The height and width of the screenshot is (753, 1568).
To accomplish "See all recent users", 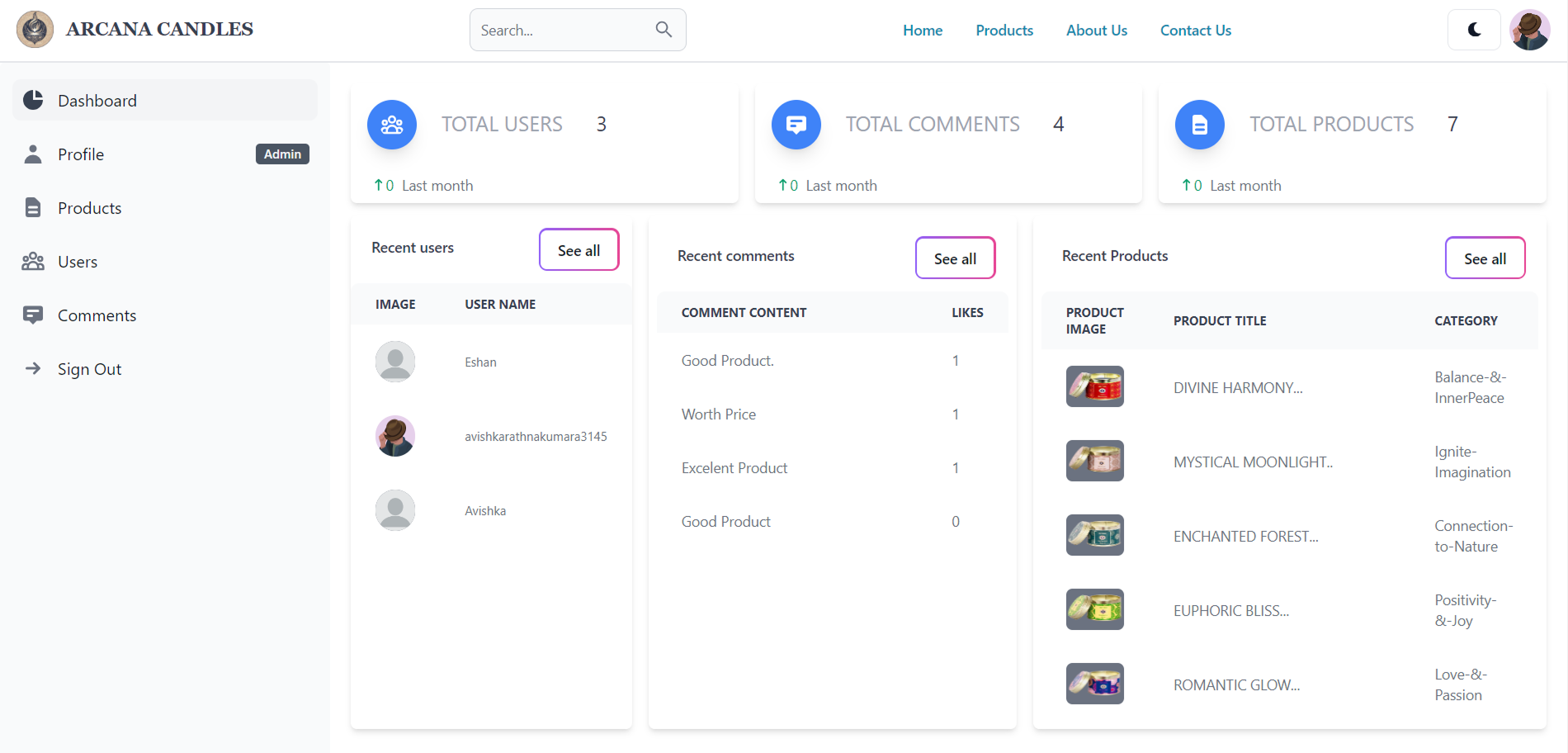I will (x=579, y=250).
